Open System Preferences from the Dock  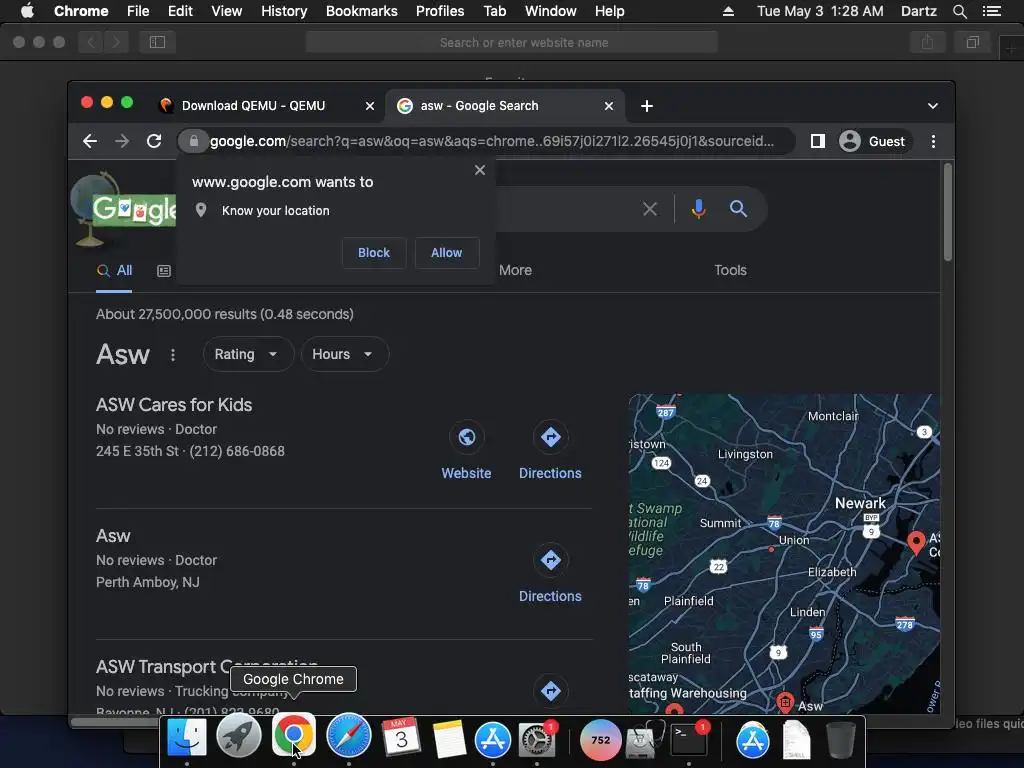click(x=537, y=739)
